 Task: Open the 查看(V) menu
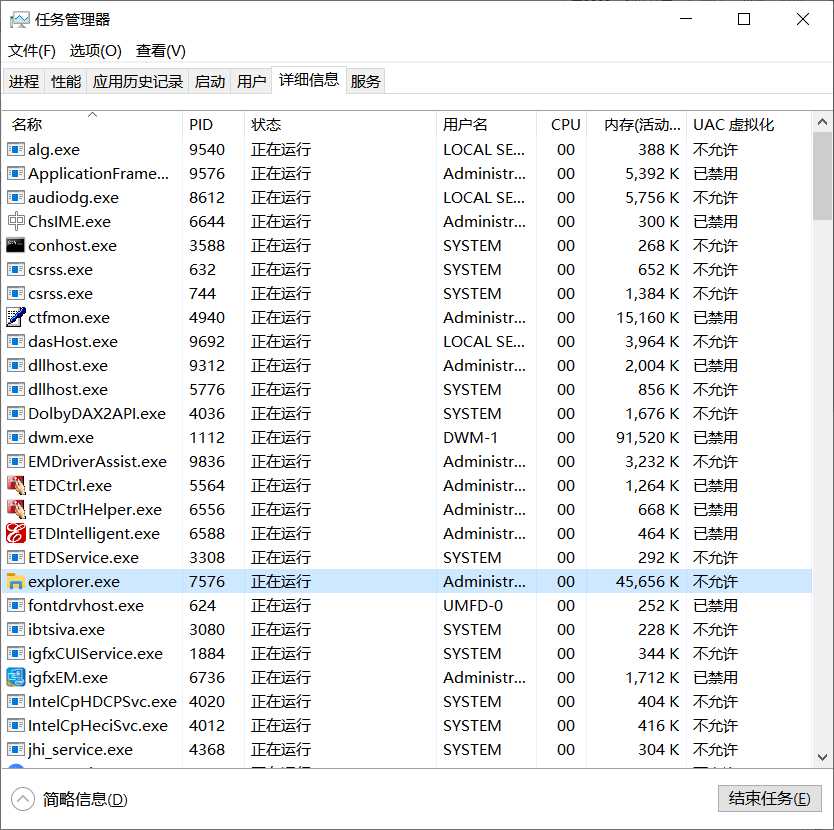coord(161,51)
